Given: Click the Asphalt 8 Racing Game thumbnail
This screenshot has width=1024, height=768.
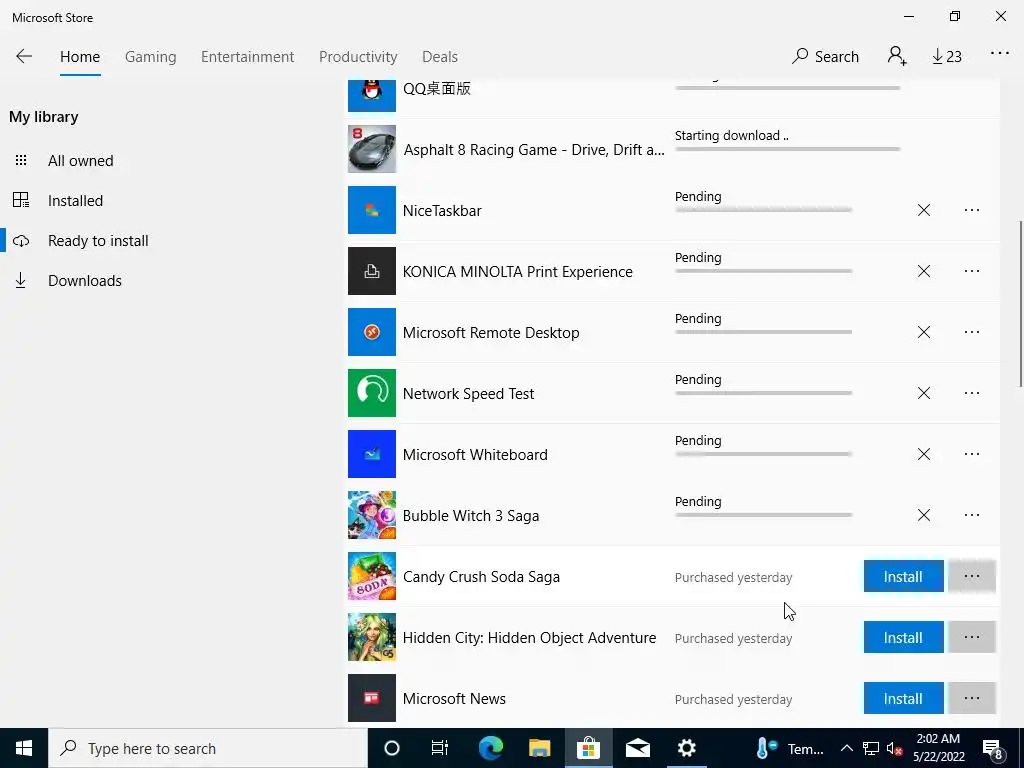Looking at the screenshot, I should click(x=372, y=149).
